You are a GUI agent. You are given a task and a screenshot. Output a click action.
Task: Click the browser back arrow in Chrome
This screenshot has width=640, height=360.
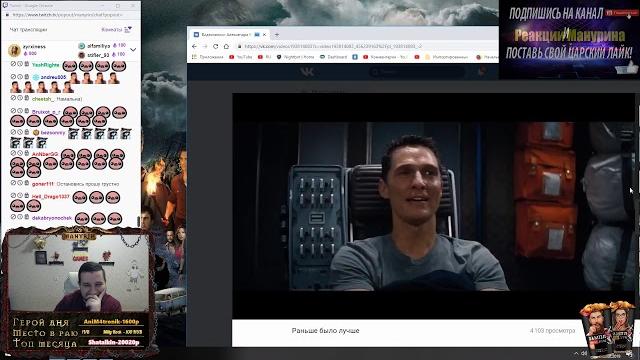[195, 47]
